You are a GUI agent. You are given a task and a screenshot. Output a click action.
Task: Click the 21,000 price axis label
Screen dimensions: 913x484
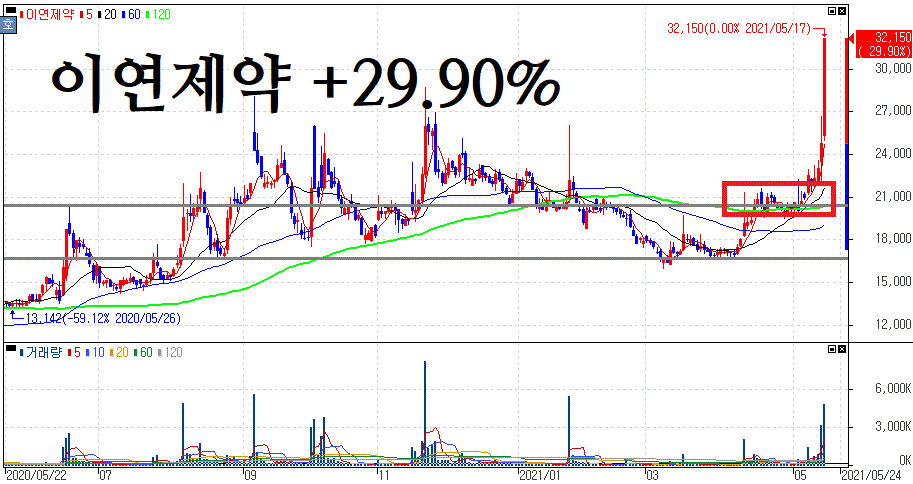click(893, 196)
